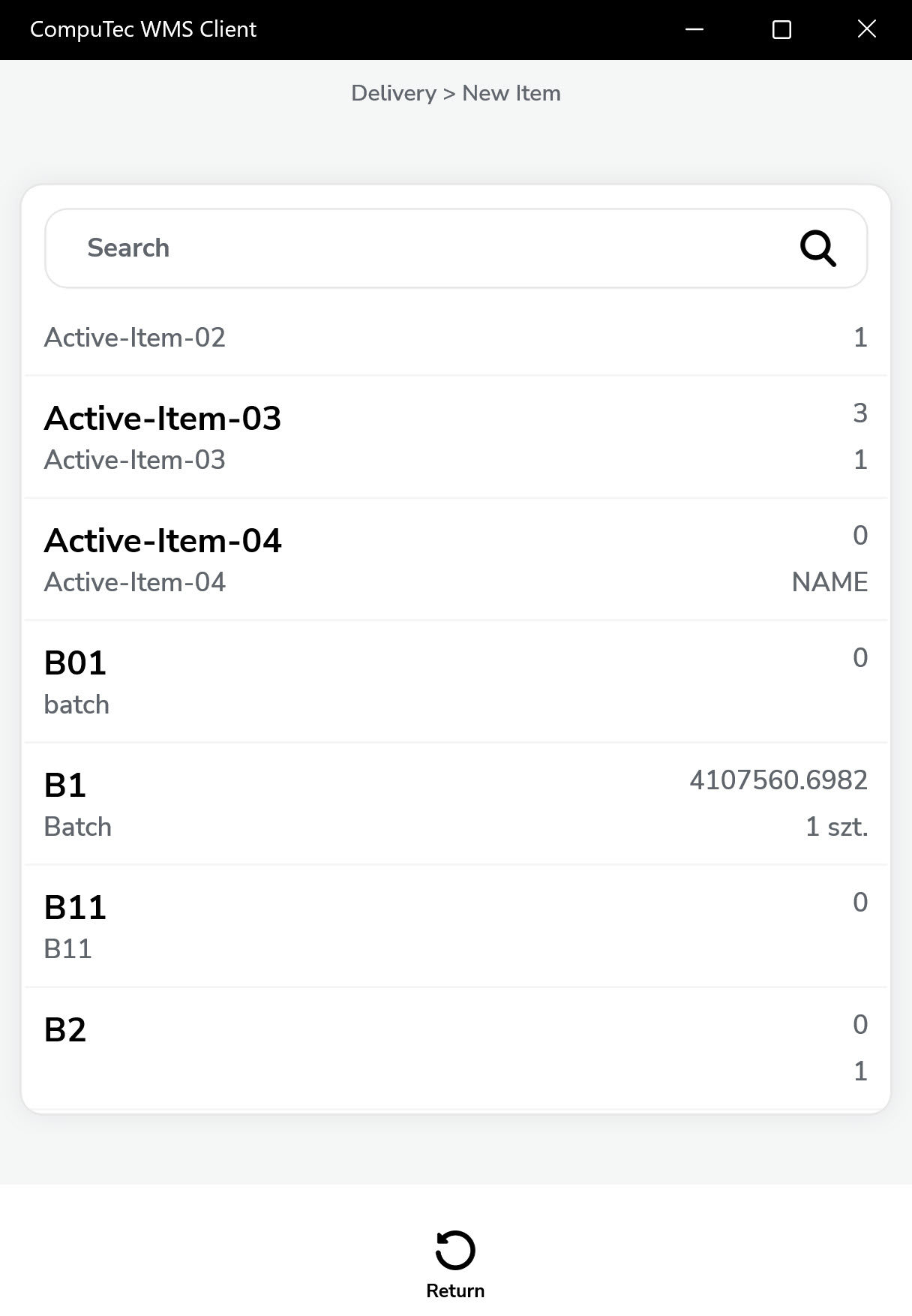912x1316 pixels.
Task: Click the Return label at bottom
Action: pos(455,1290)
